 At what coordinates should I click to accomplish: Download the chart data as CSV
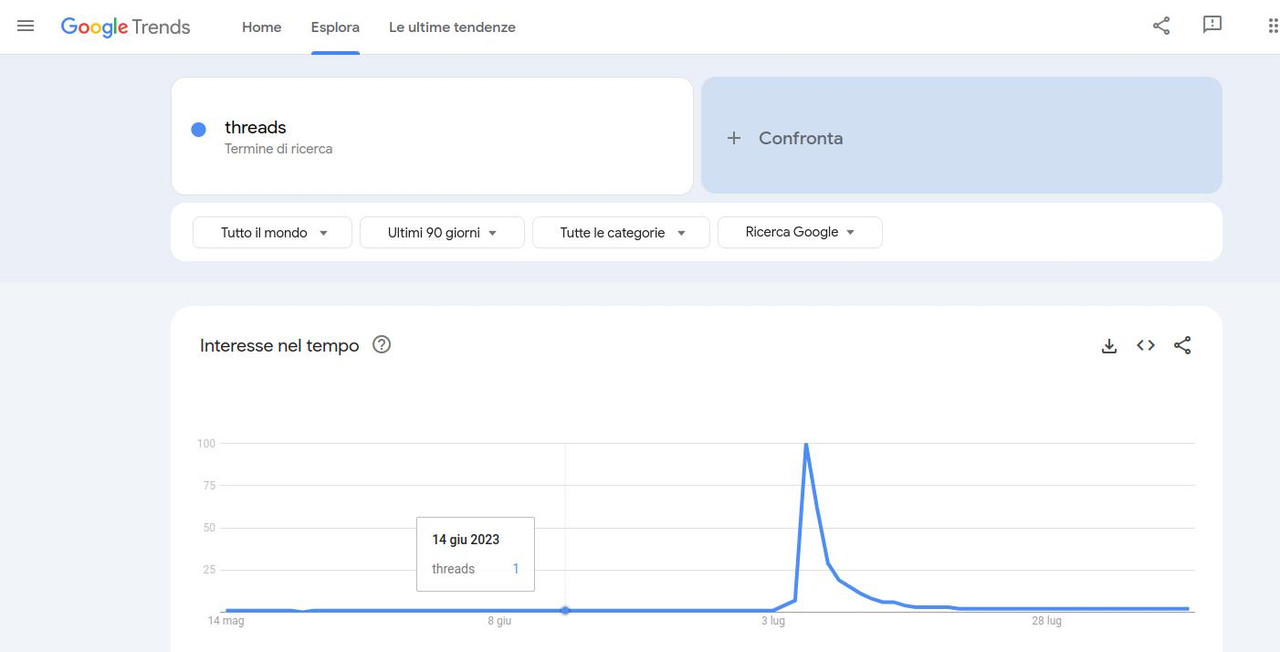click(1109, 346)
